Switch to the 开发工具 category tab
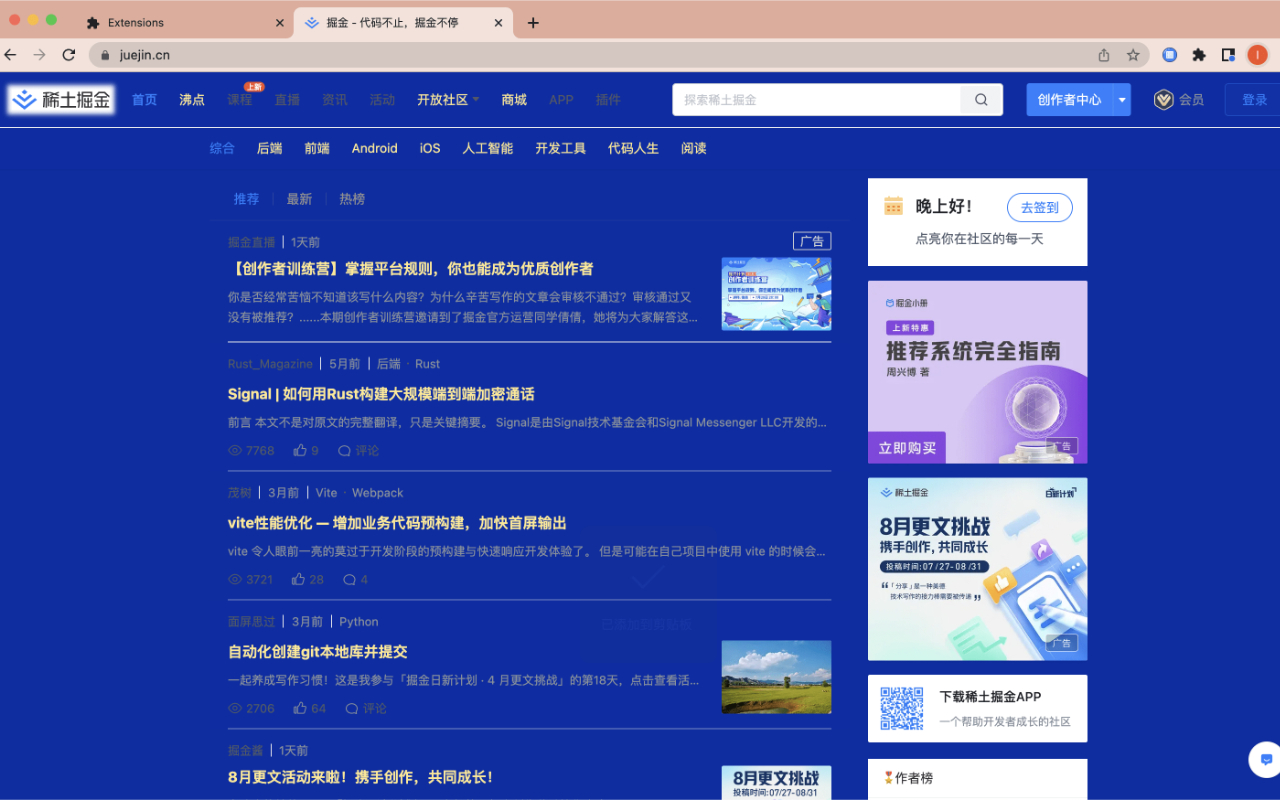The height and width of the screenshot is (800, 1280). (x=561, y=148)
